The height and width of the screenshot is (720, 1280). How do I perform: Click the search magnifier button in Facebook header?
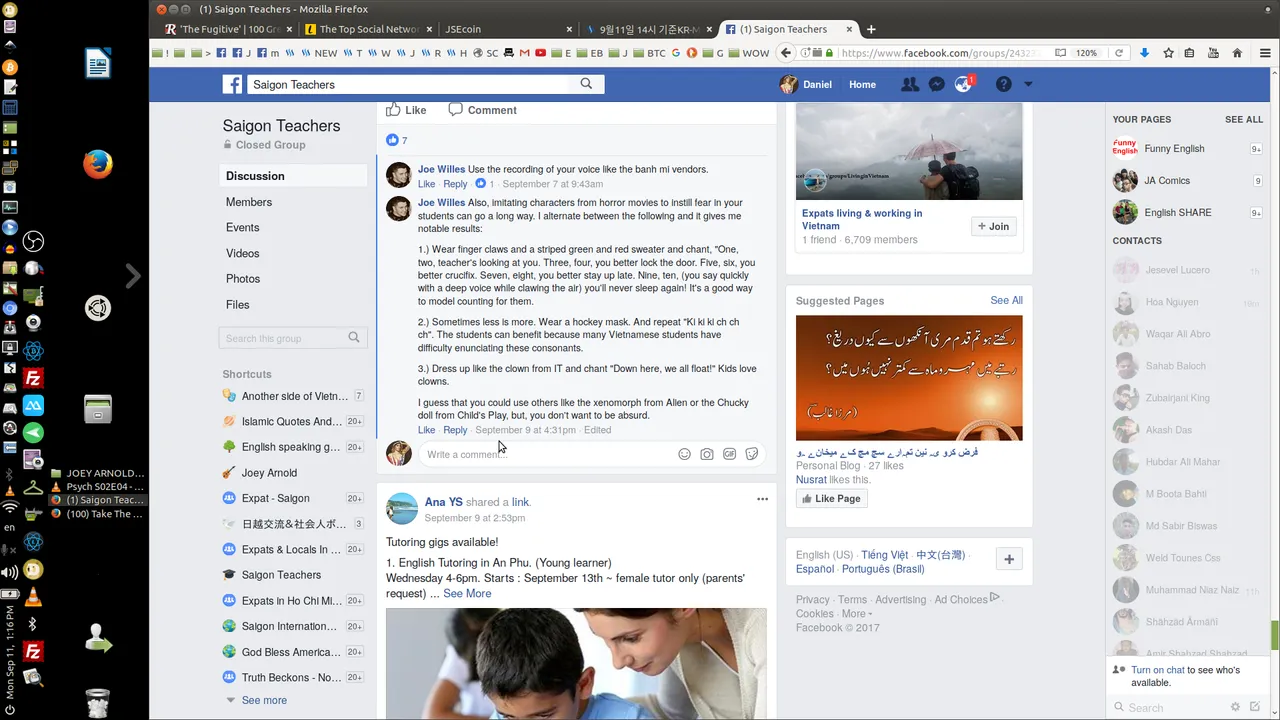click(x=587, y=84)
